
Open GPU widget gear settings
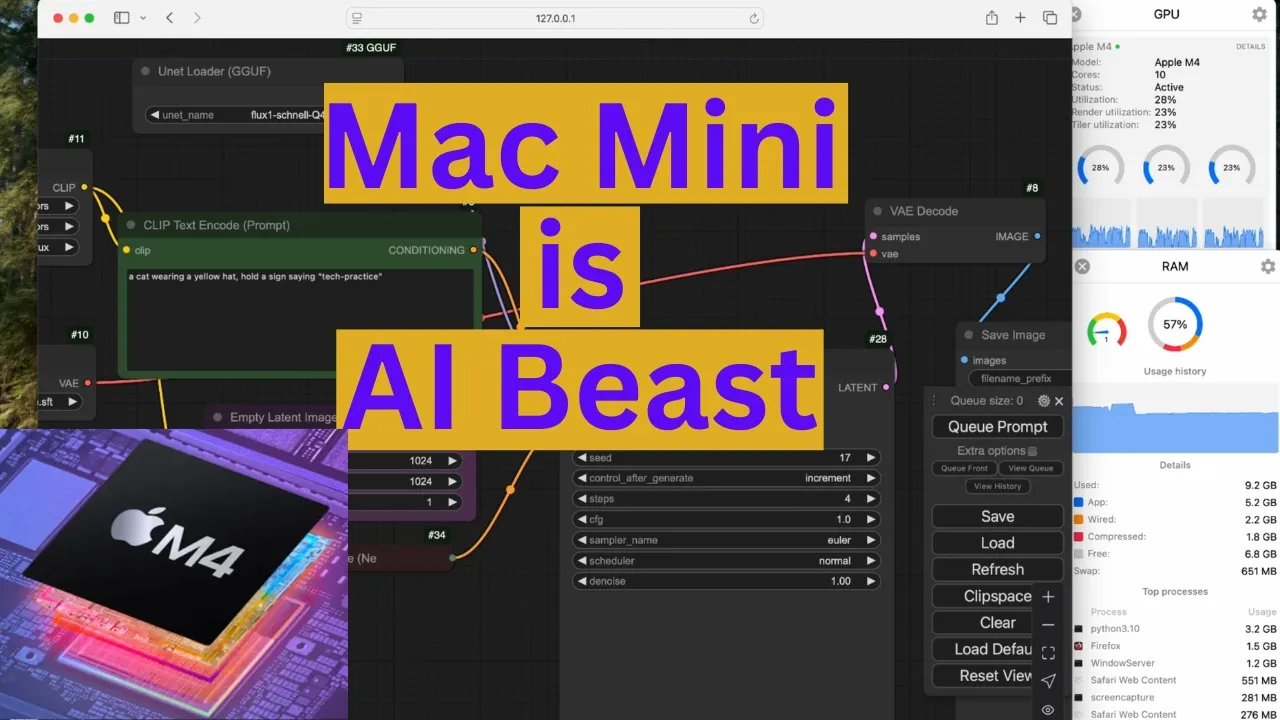[x=1259, y=14]
